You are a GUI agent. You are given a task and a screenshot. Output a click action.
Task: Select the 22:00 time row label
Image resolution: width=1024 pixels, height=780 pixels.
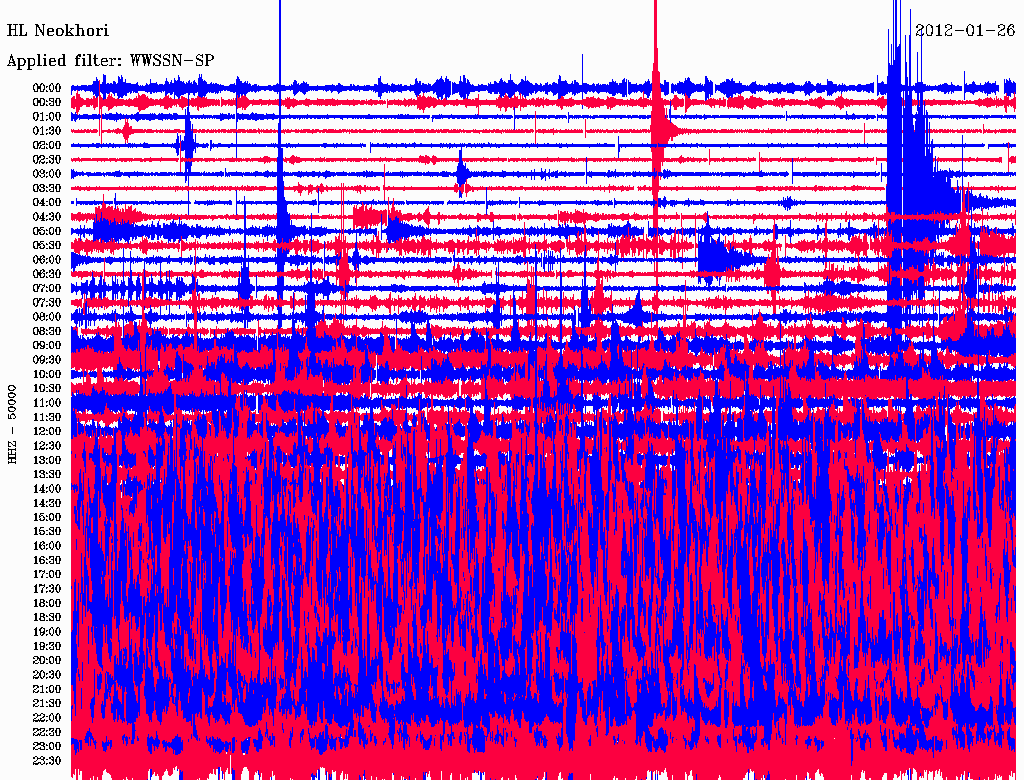point(47,717)
